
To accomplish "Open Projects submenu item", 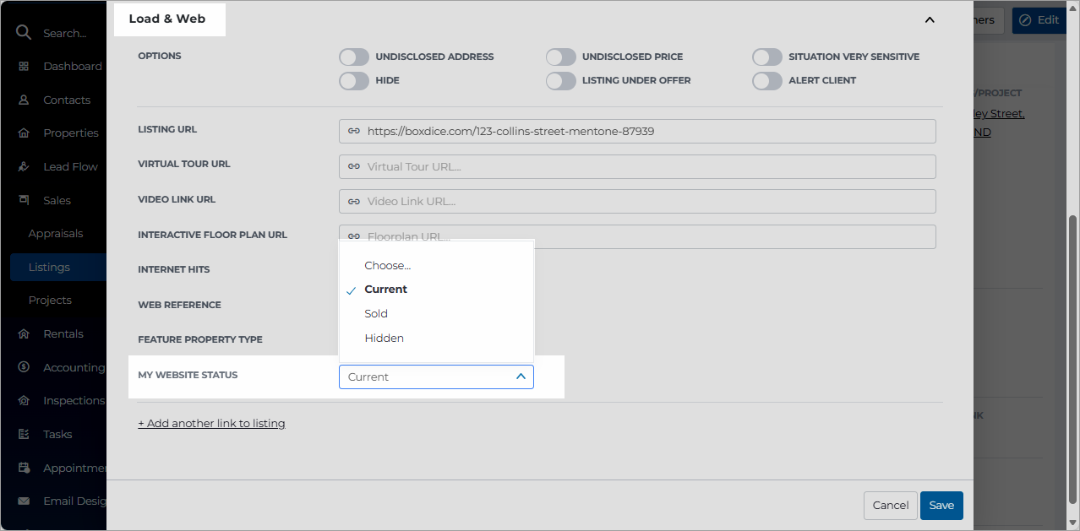I will point(50,300).
